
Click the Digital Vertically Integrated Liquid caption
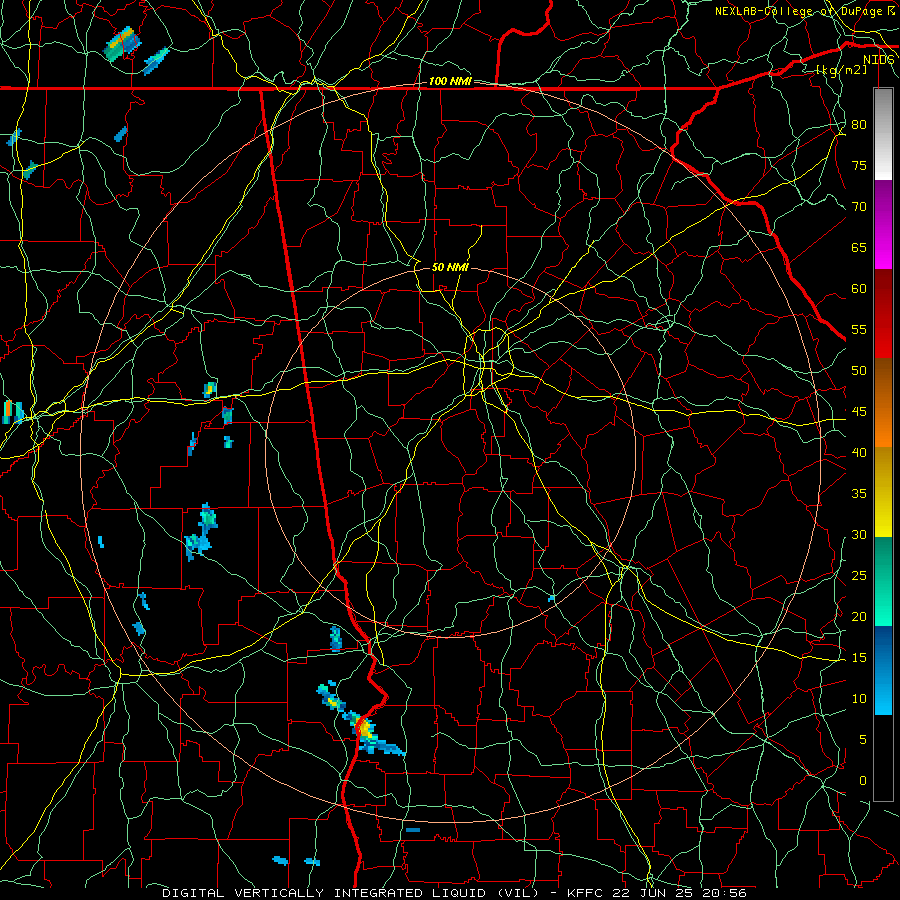point(454,893)
